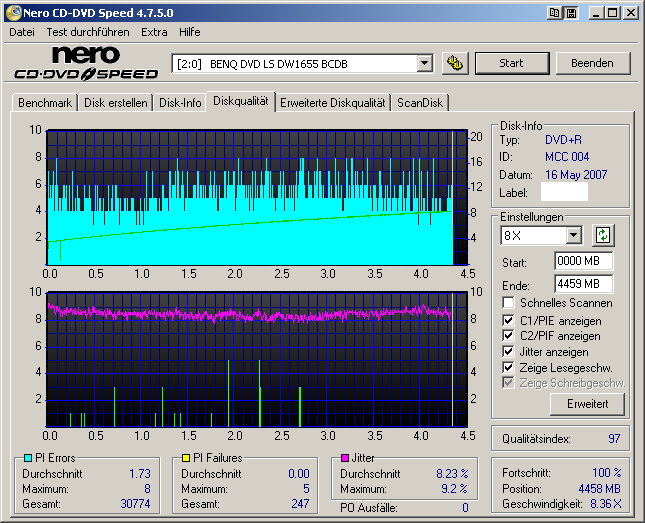Image resolution: width=645 pixels, height=523 pixels.
Task: Enable Schnelles Scannen checkbox
Action: [510, 303]
